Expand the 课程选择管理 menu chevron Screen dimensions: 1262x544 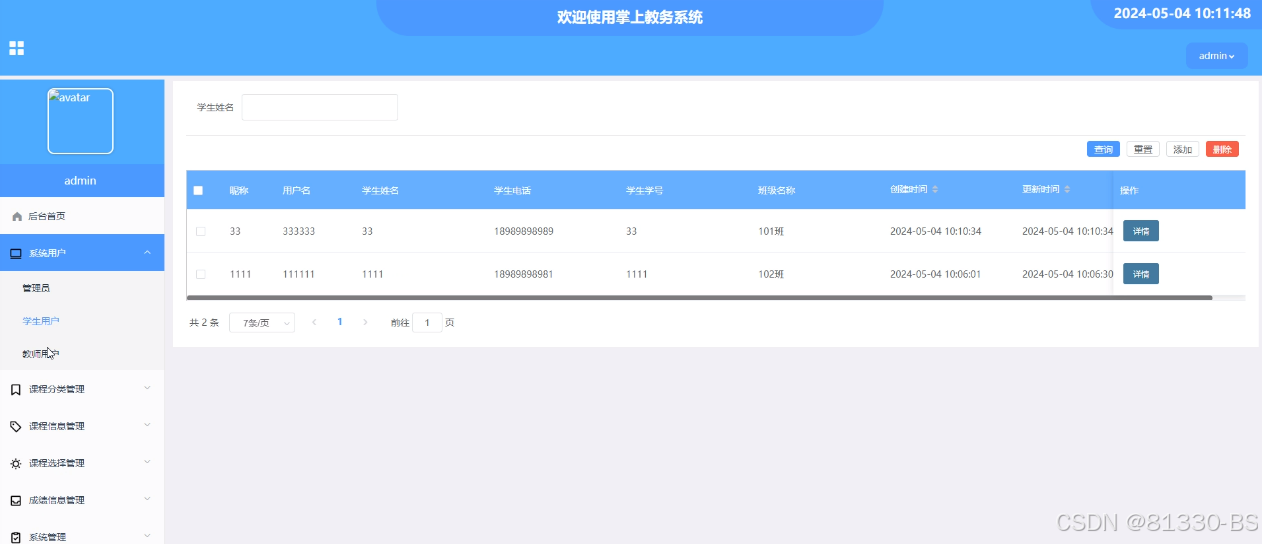pos(148,462)
